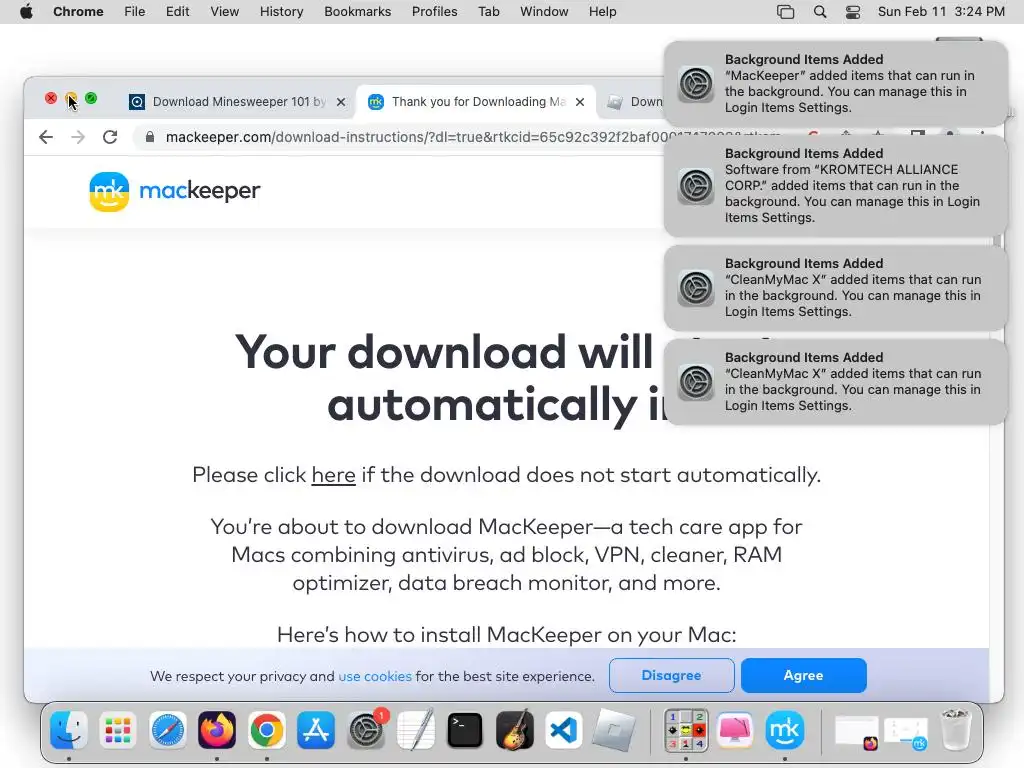Open the "MacKeeper" background items notification

835,84
